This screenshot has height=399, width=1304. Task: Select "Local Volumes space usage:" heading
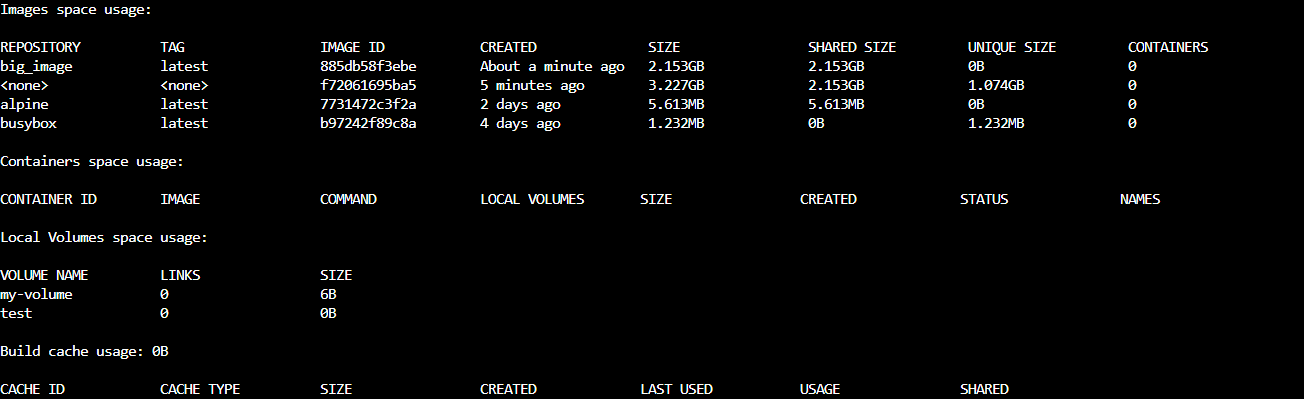coord(104,237)
